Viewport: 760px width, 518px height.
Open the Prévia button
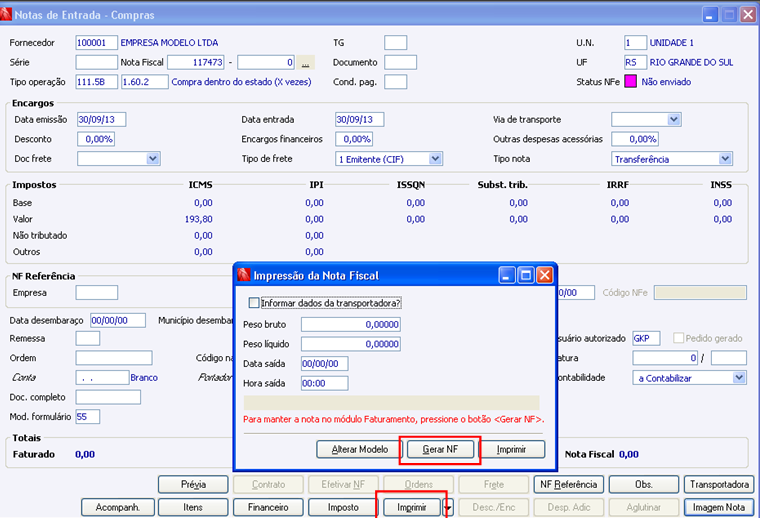click(193, 484)
